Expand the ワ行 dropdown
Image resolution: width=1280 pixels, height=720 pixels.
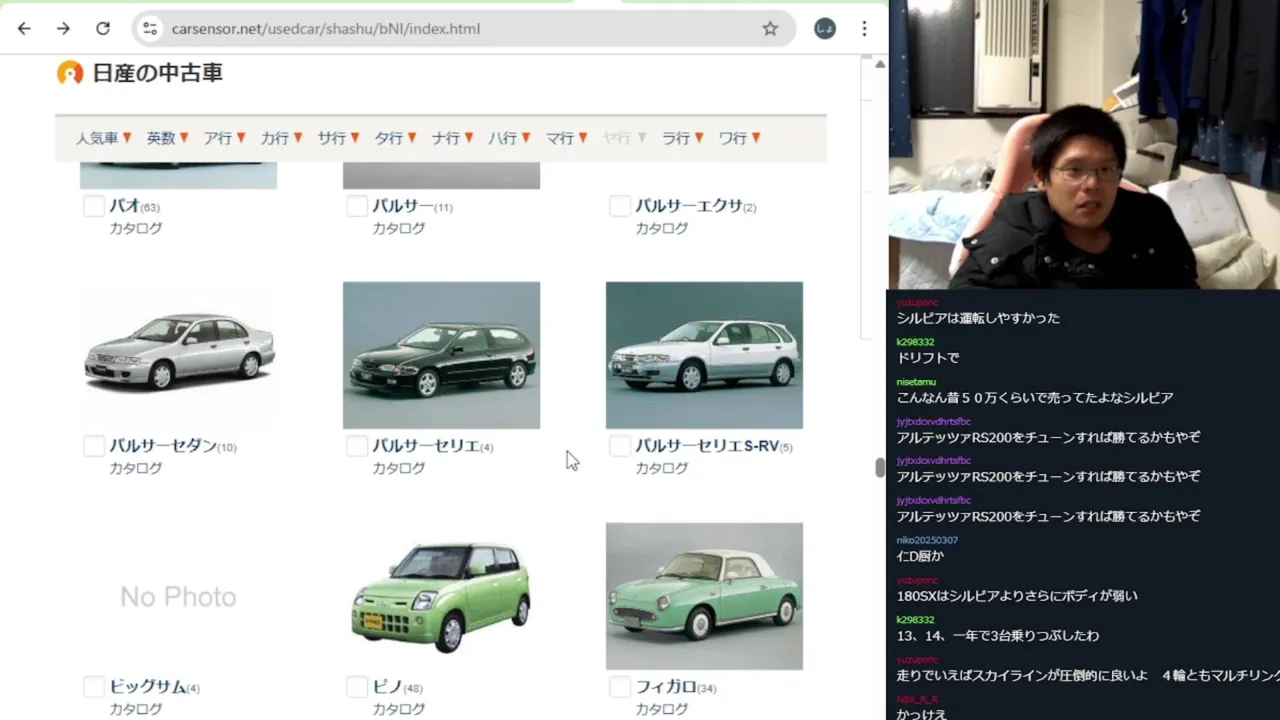(740, 138)
